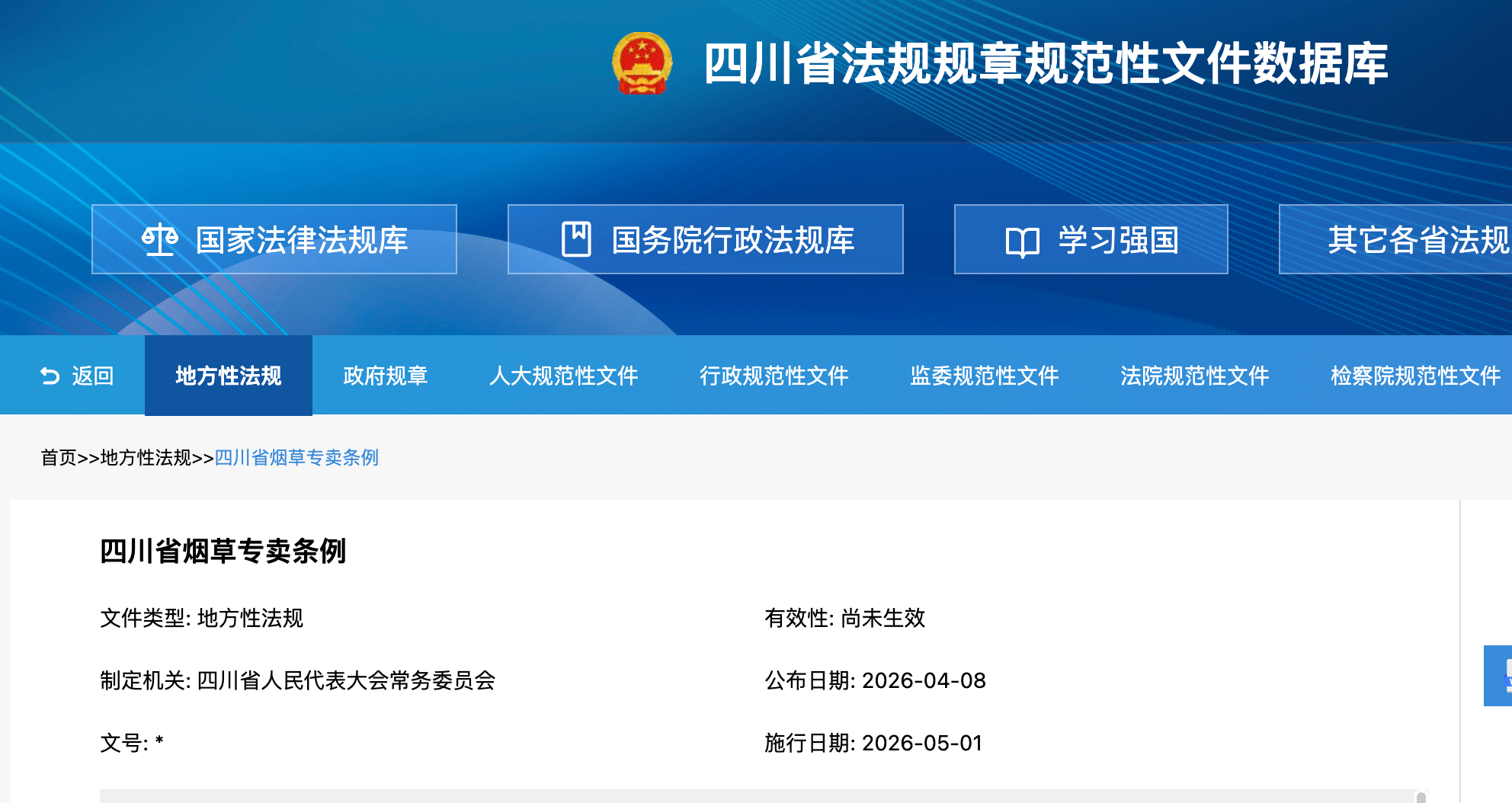
Task: Click the bold 四川省烟草专卖条例 document heading
Action: [223, 551]
